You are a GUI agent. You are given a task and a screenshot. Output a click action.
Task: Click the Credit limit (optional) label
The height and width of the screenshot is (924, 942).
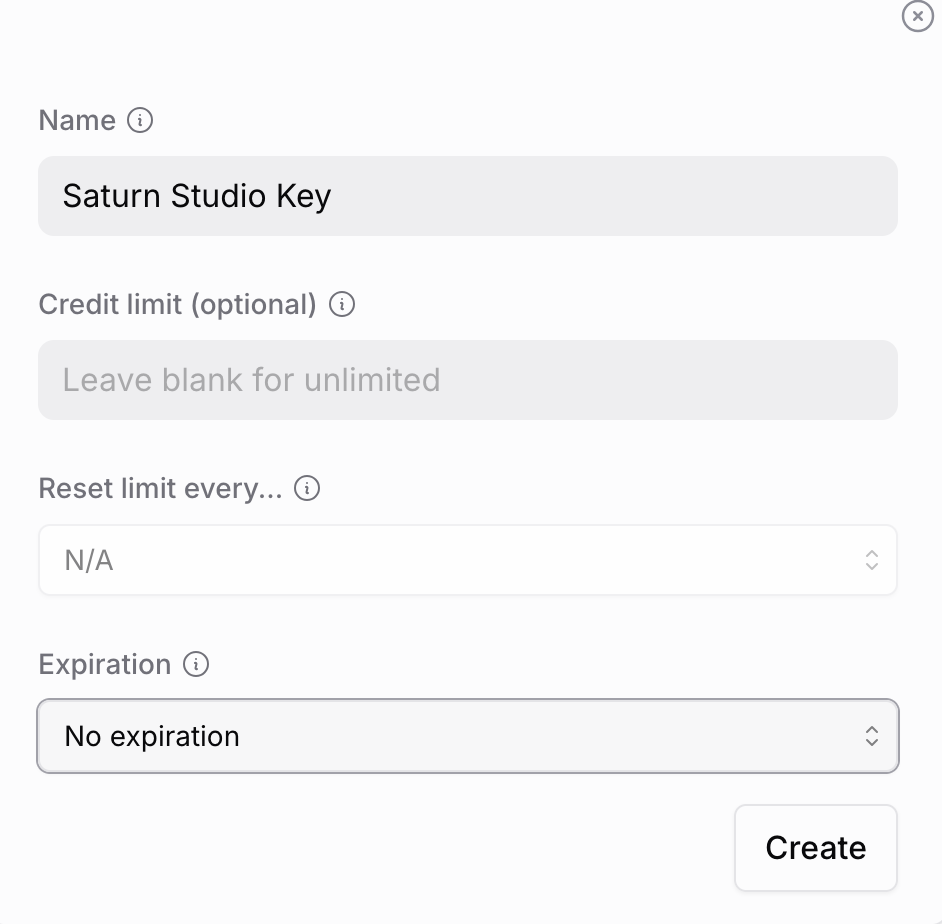click(177, 304)
